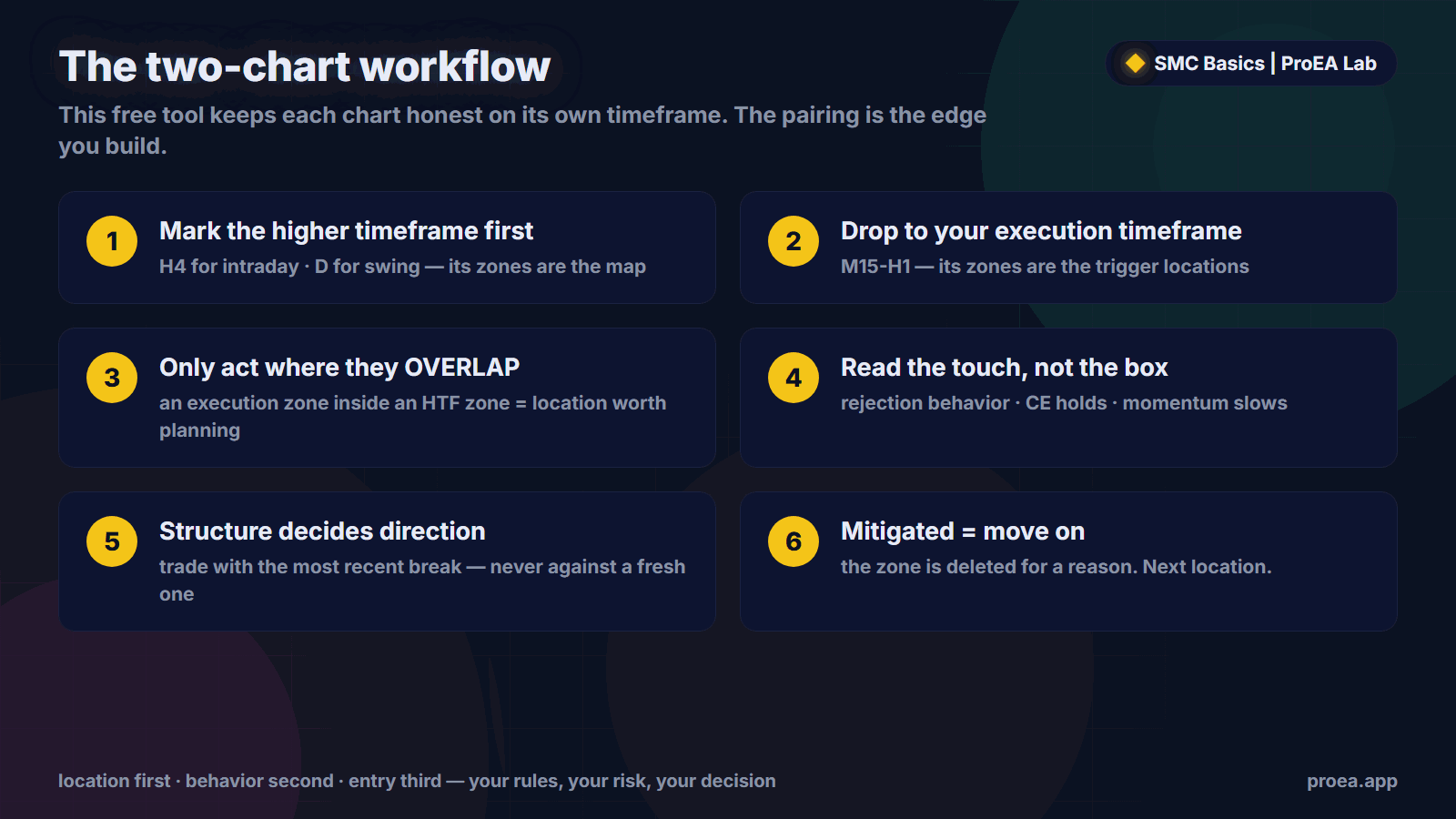Screen dimensions: 1456x819
Task: Click the yellow step 1 circle
Action: (x=112, y=241)
